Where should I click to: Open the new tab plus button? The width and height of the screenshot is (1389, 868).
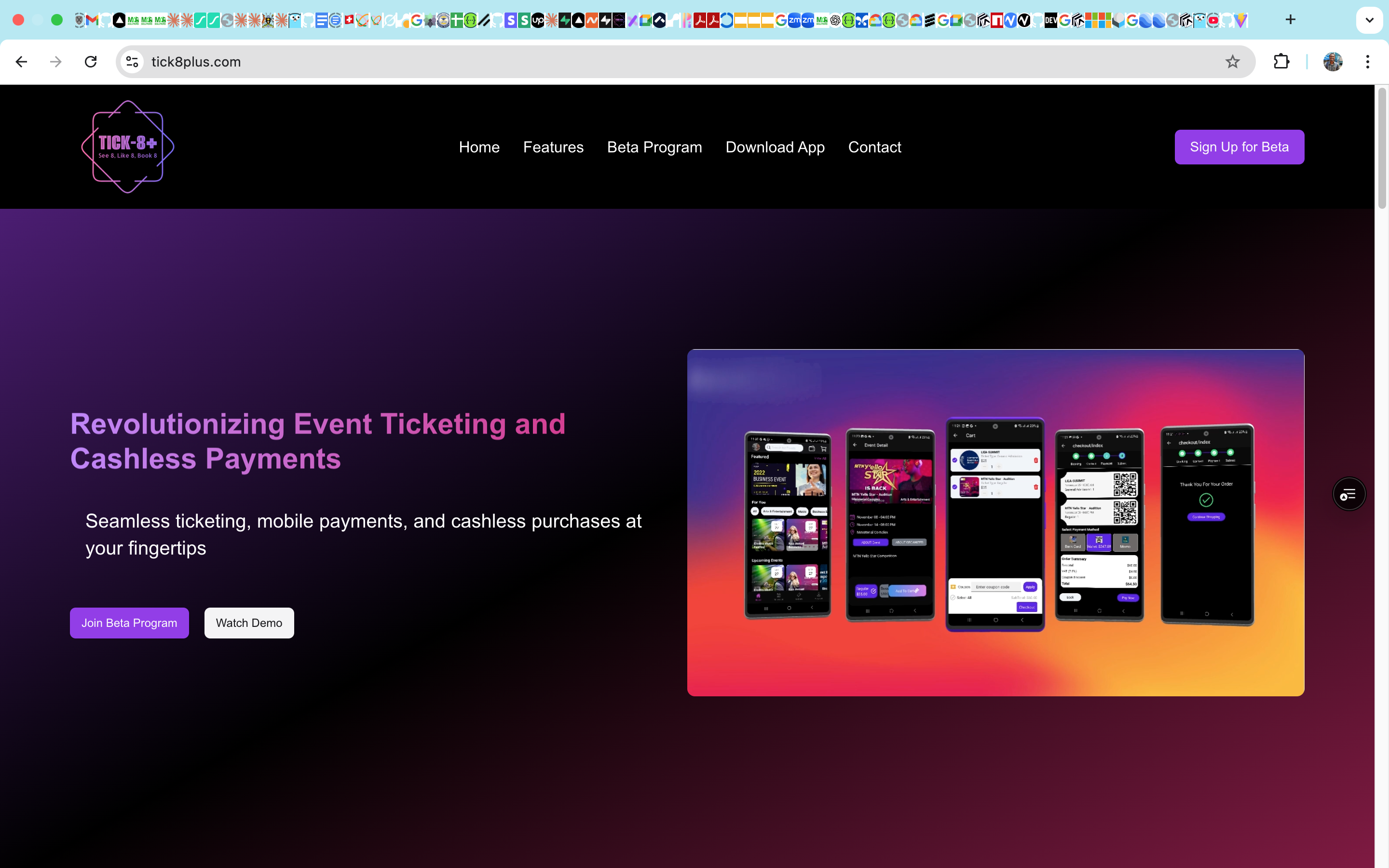[x=1290, y=19]
